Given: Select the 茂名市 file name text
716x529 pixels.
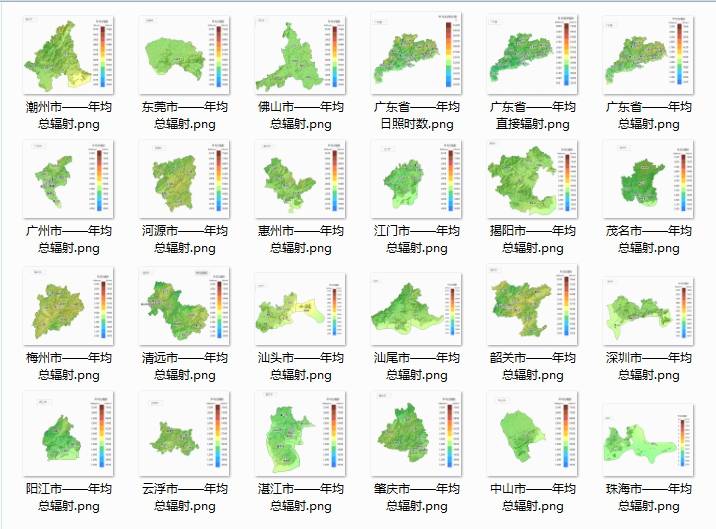Looking at the screenshot, I should (649, 239).
